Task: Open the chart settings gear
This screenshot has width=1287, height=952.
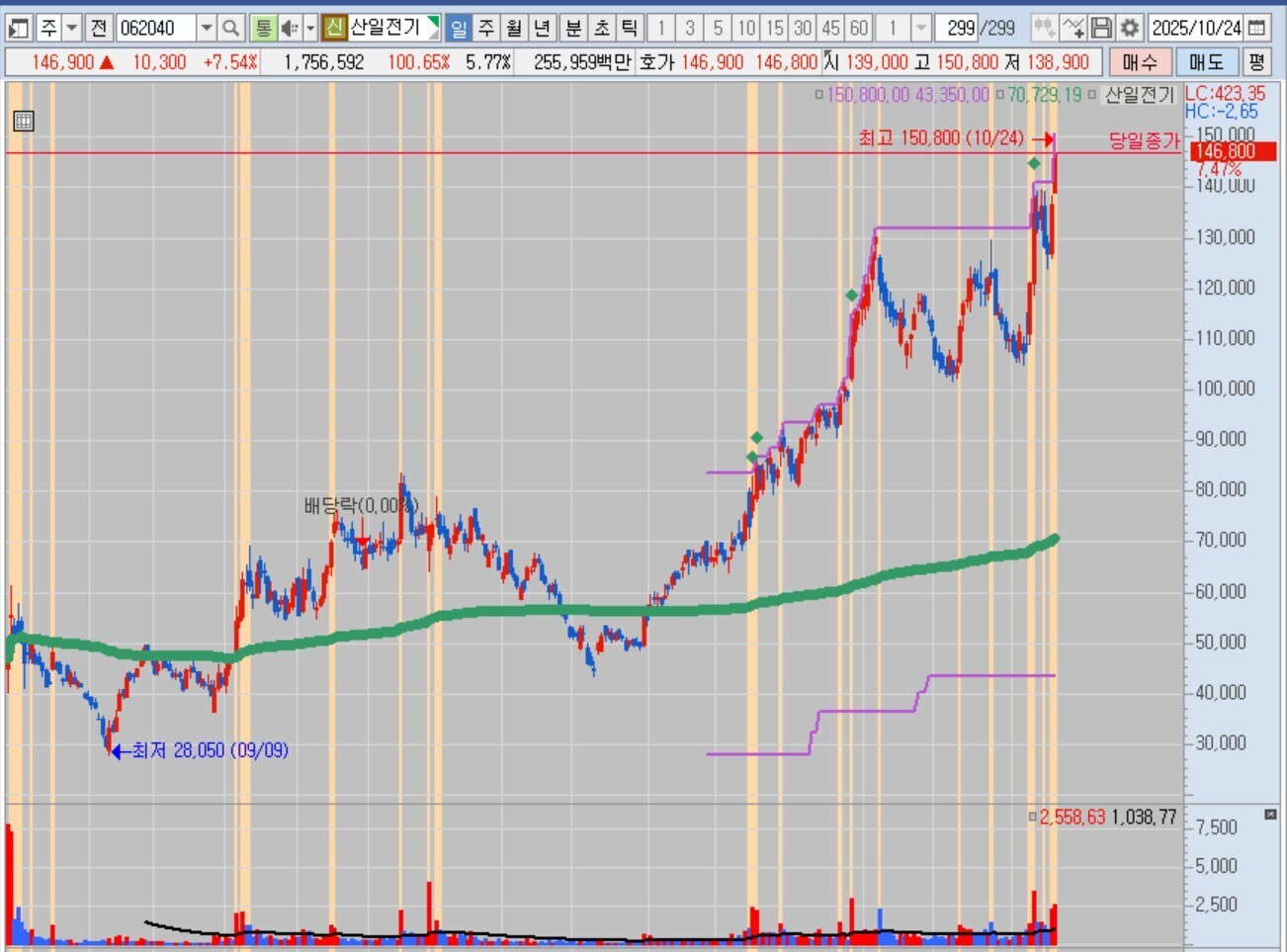Action: 1129,28
